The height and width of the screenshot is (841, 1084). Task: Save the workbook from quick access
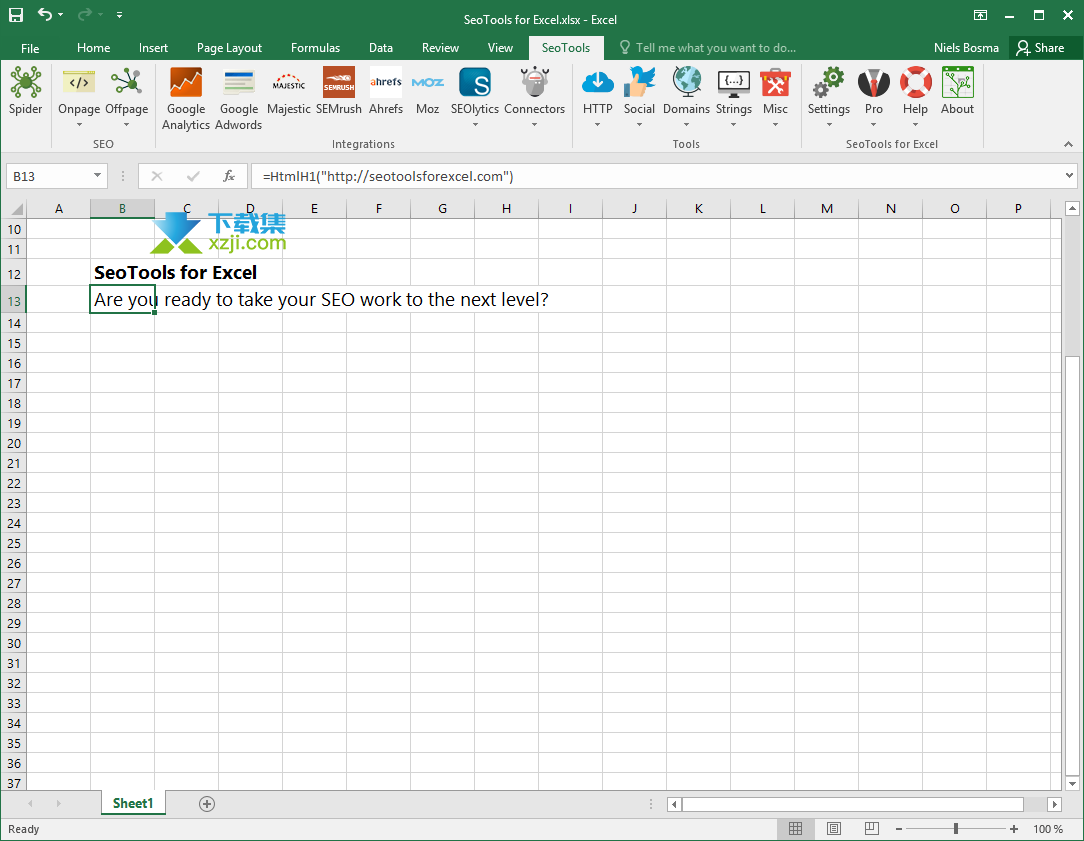(x=16, y=15)
